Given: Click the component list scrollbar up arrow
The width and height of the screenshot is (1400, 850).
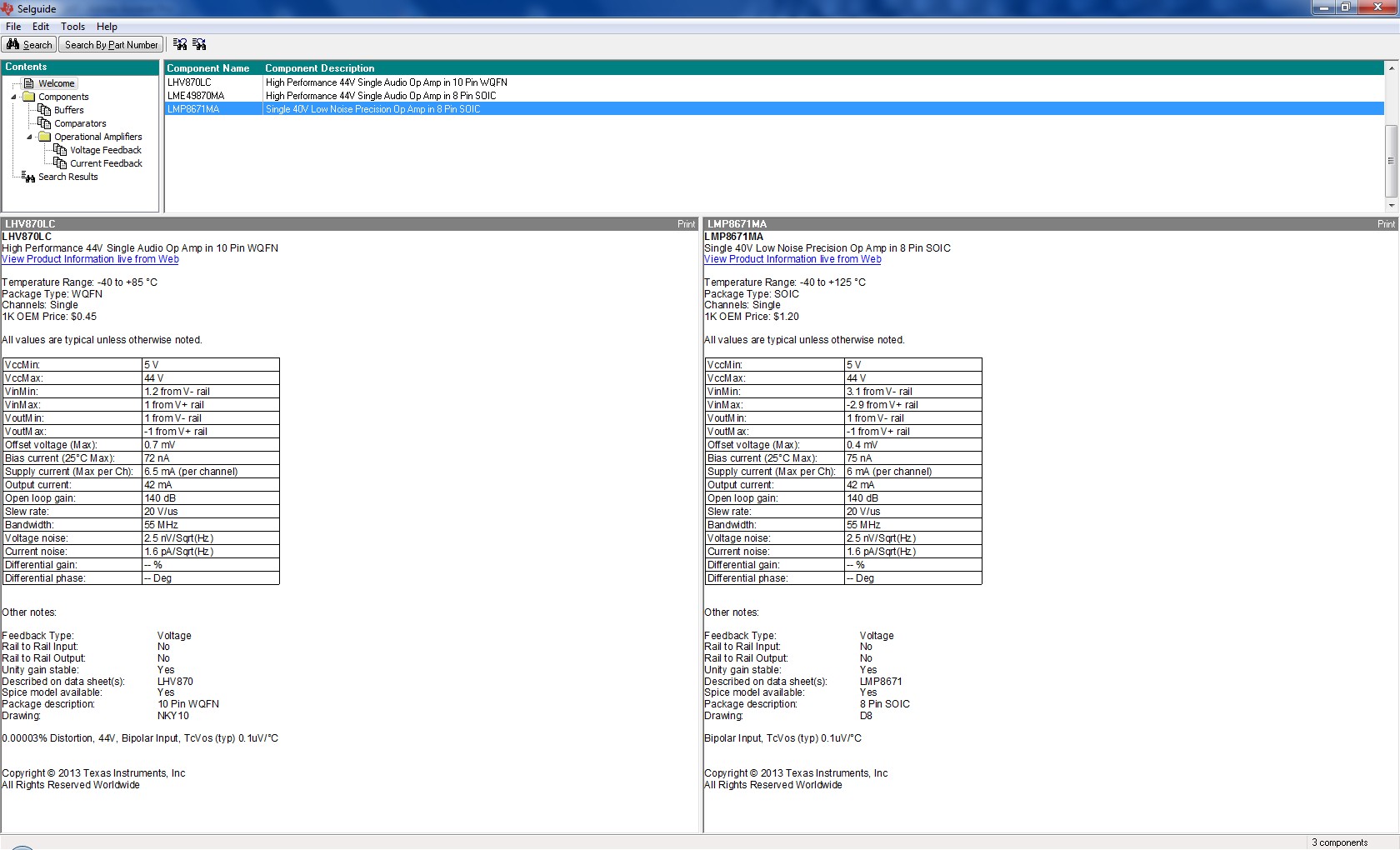Looking at the screenshot, I should pyautogui.click(x=1391, y=67).
